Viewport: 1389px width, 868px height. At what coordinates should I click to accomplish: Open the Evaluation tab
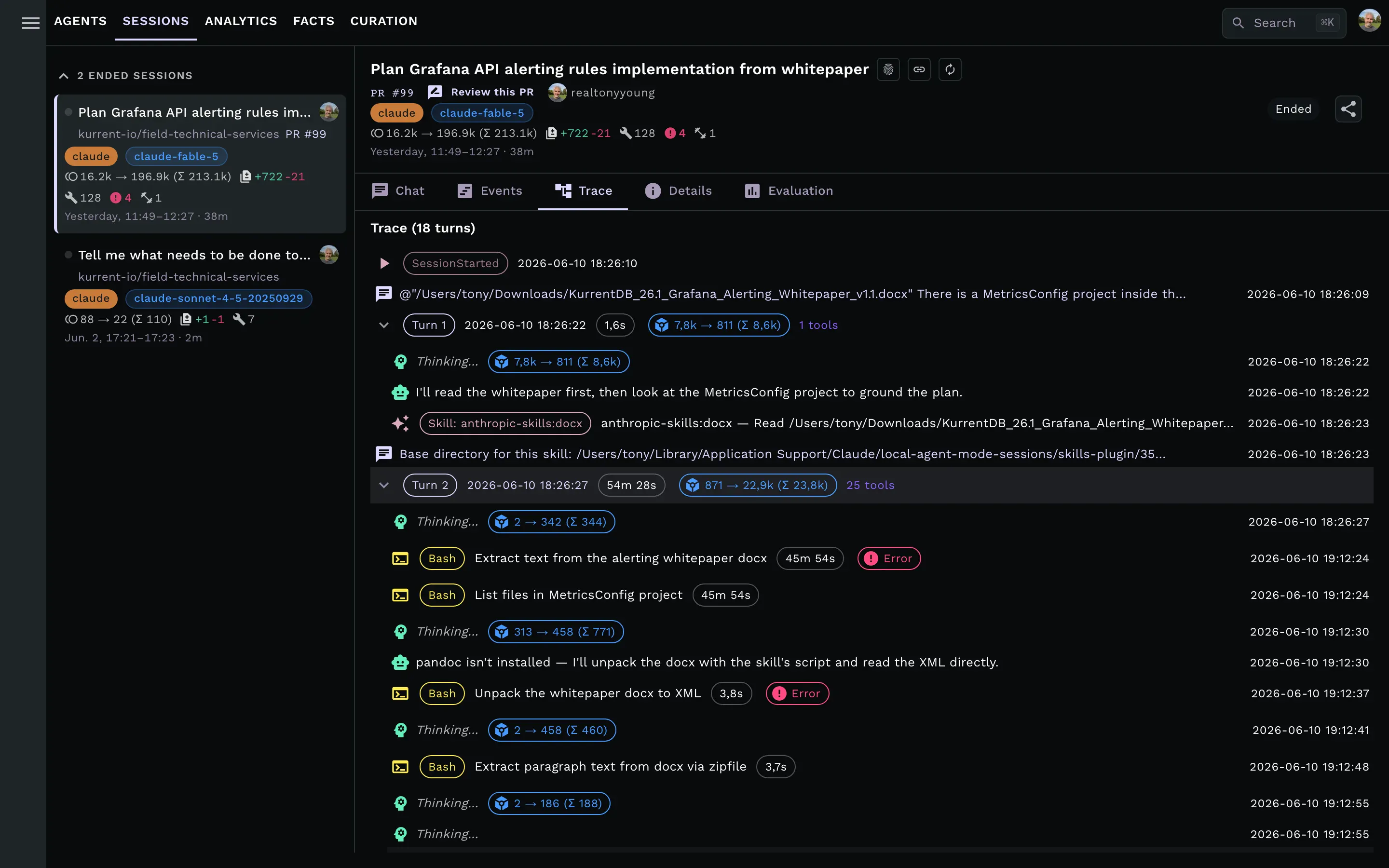click(789, 191)
